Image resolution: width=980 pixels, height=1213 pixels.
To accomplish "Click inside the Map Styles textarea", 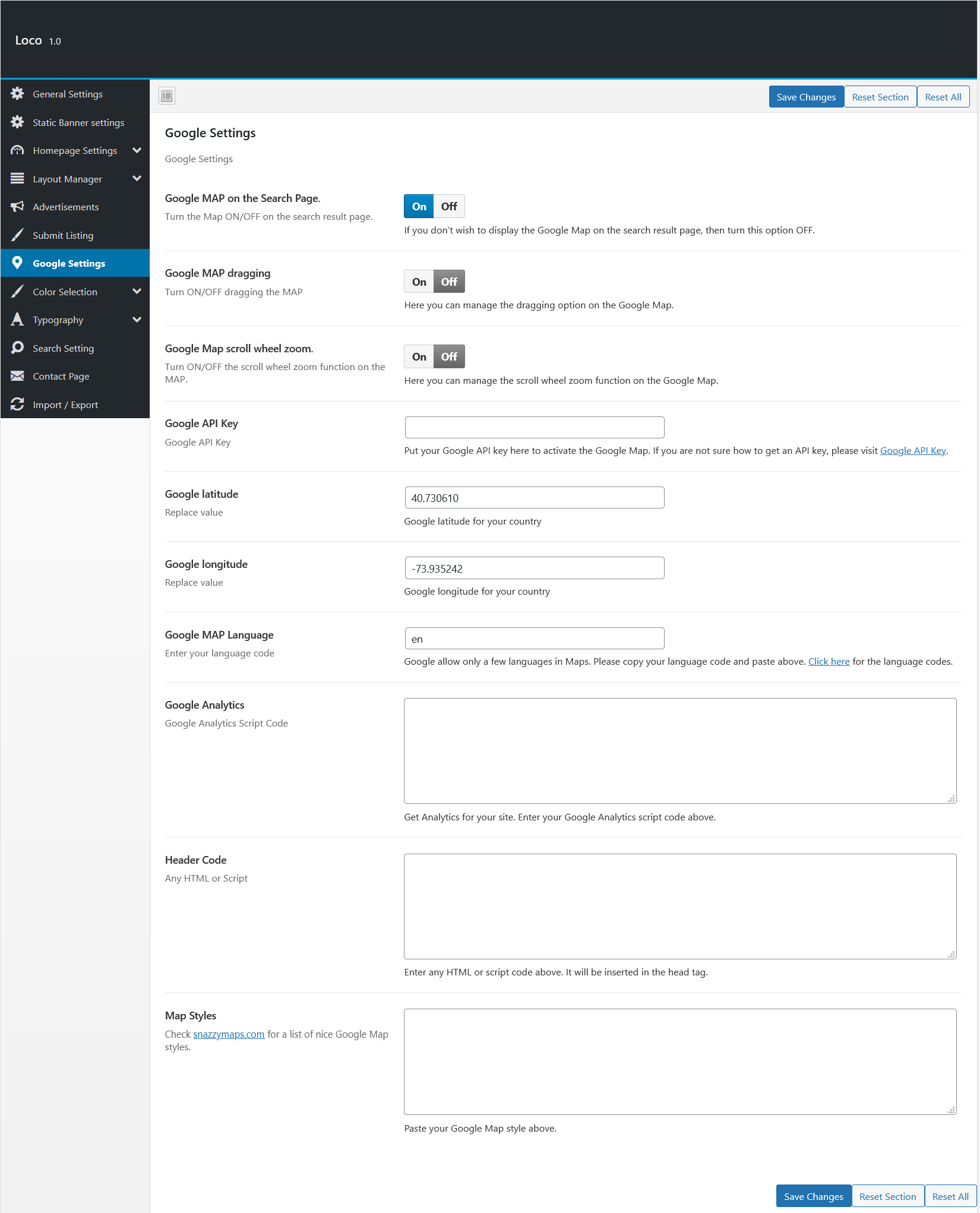I will [680, 1062].
